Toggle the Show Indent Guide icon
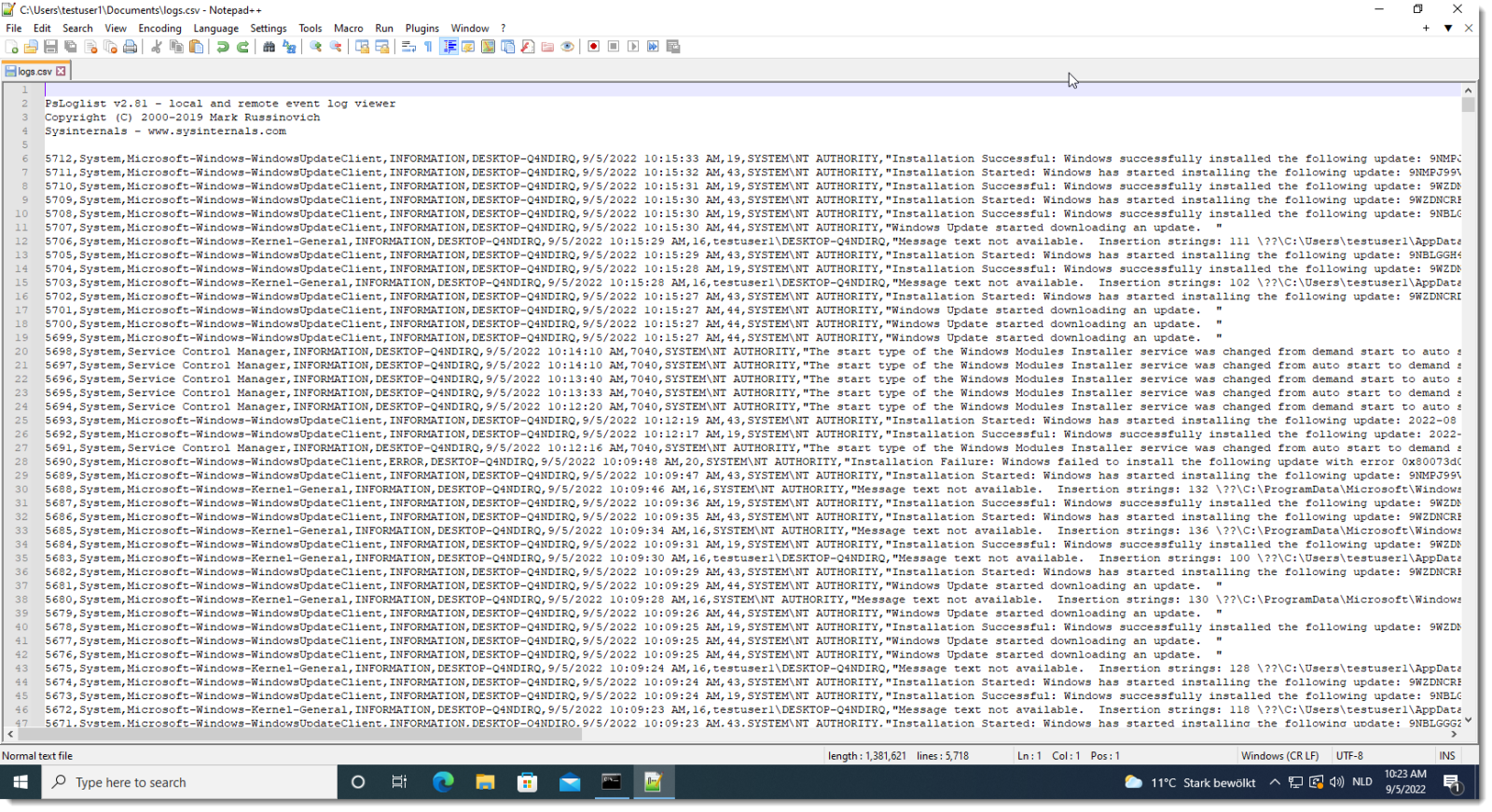 tap(449, 47)
